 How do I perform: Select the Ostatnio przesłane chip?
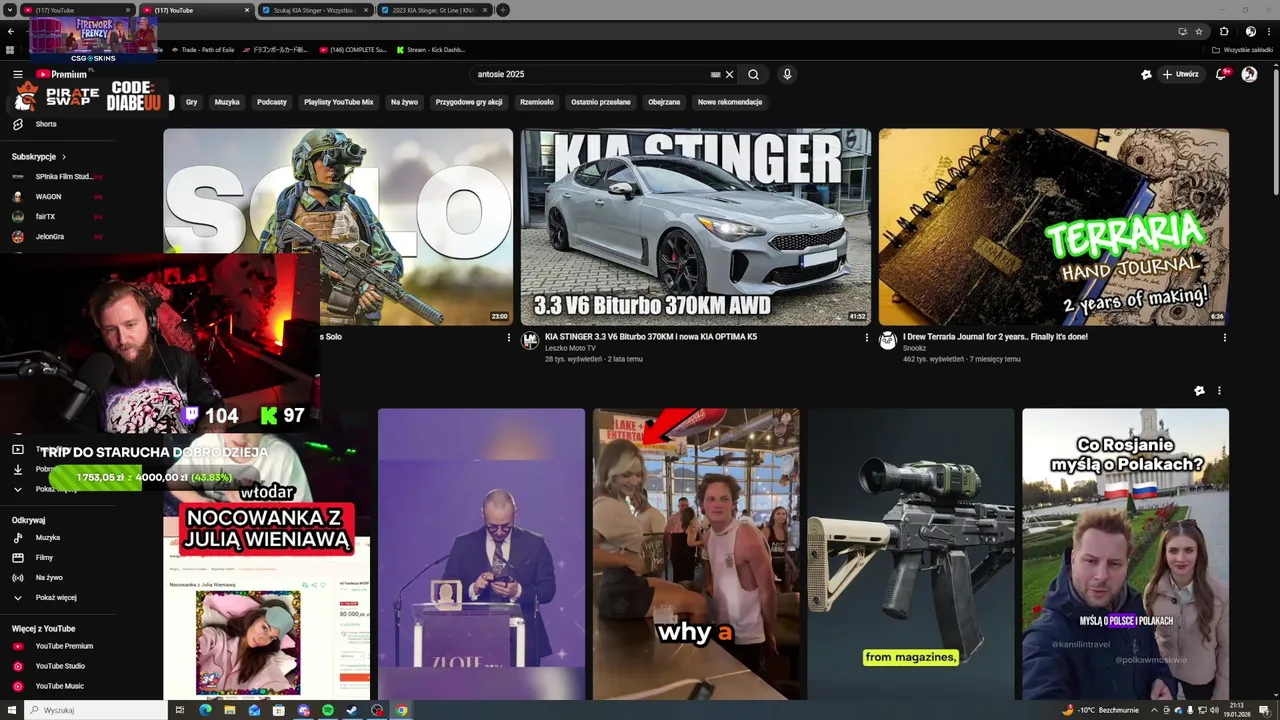(600, 102)
